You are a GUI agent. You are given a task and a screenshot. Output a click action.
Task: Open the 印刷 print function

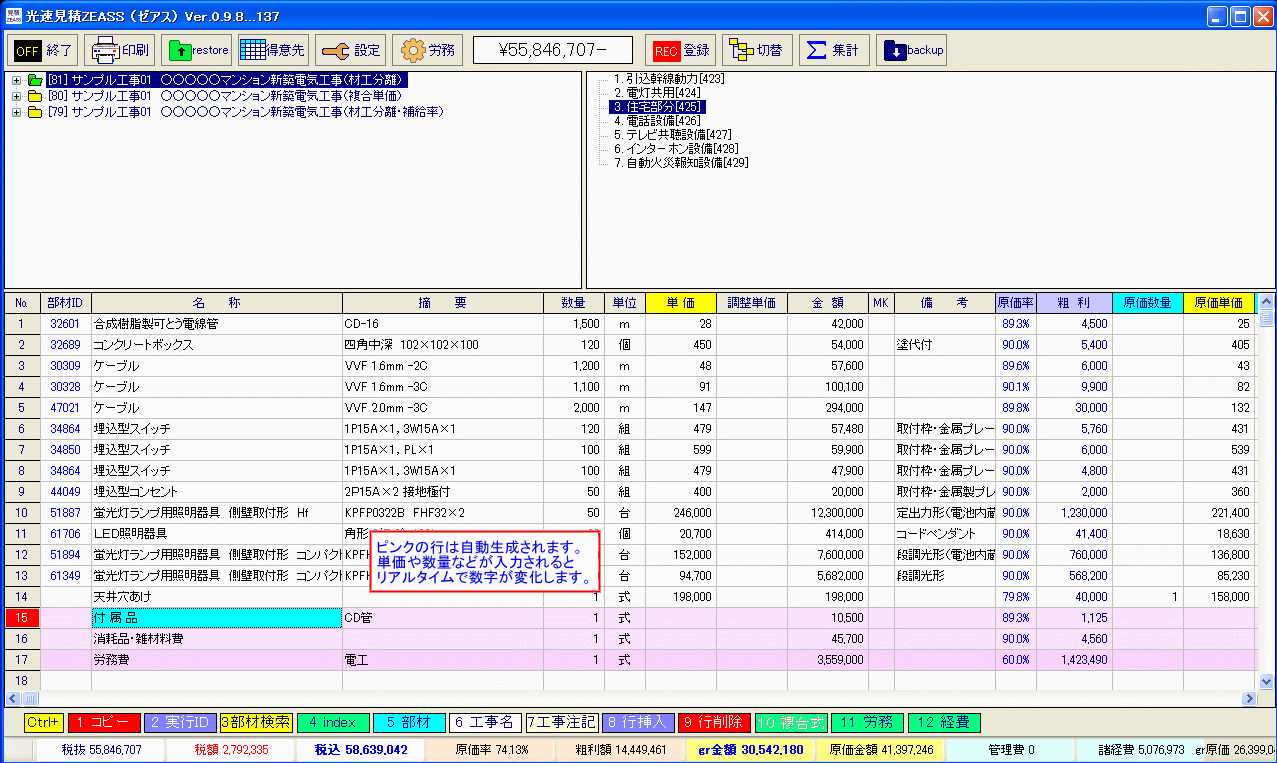[118, 50]
